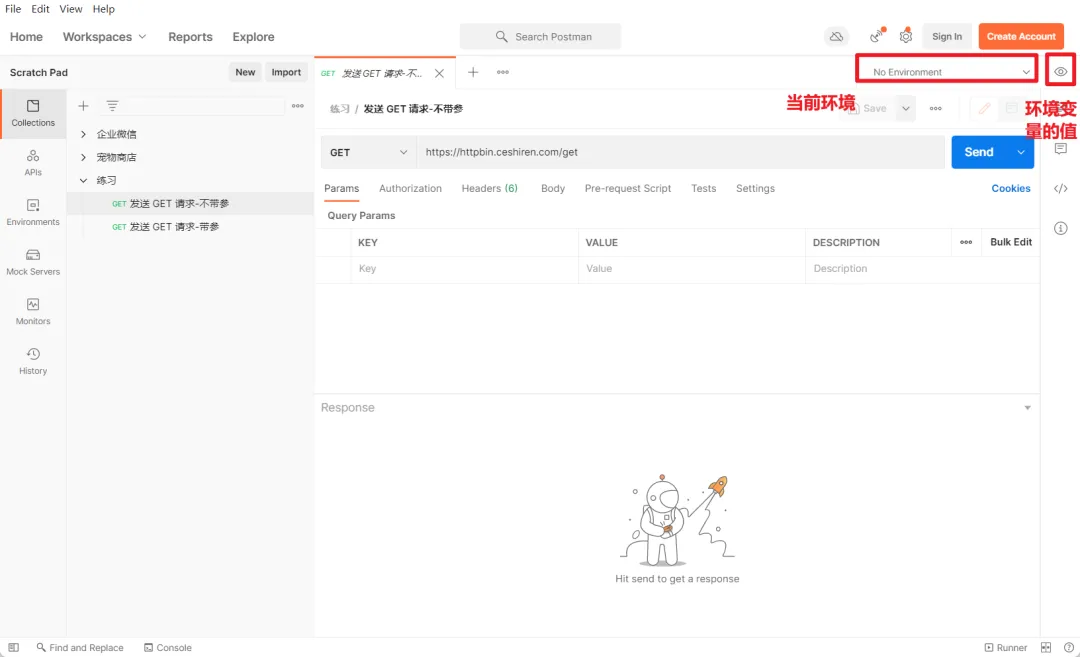Open the Workspaces dropdown
Screen dimensions: 1080x657
[105, 36]
